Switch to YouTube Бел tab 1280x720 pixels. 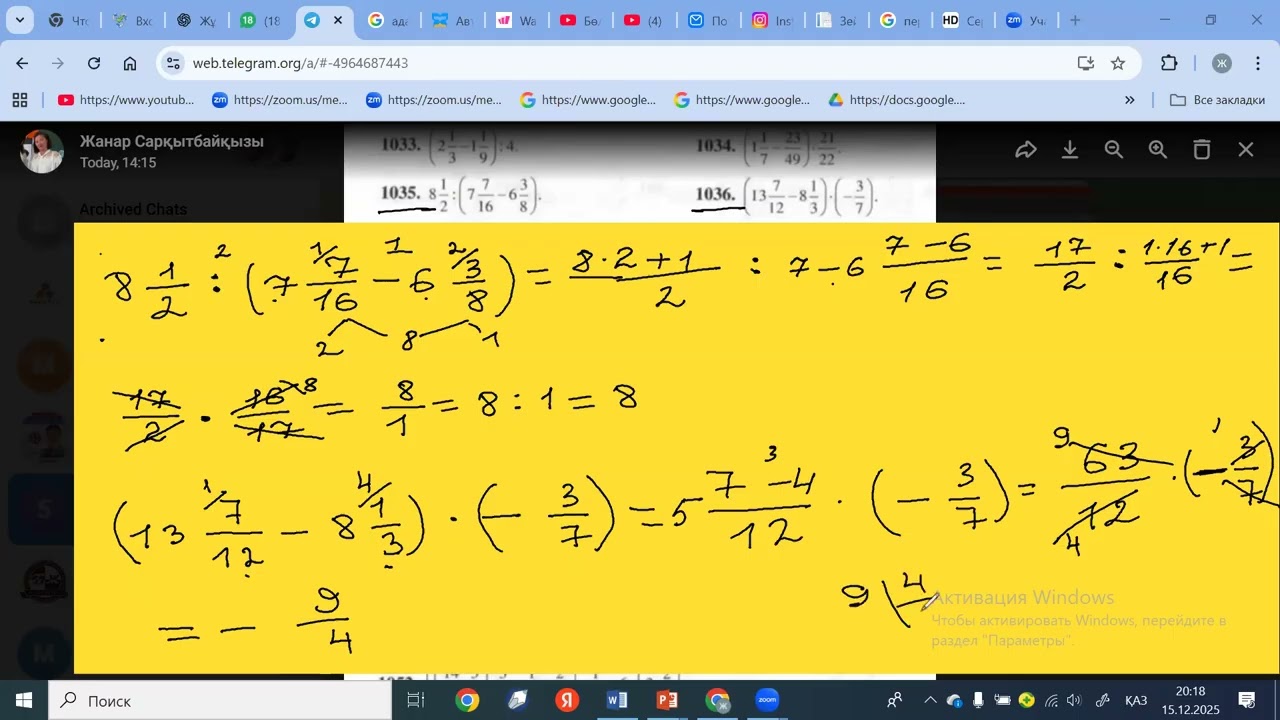coord(580,20)
